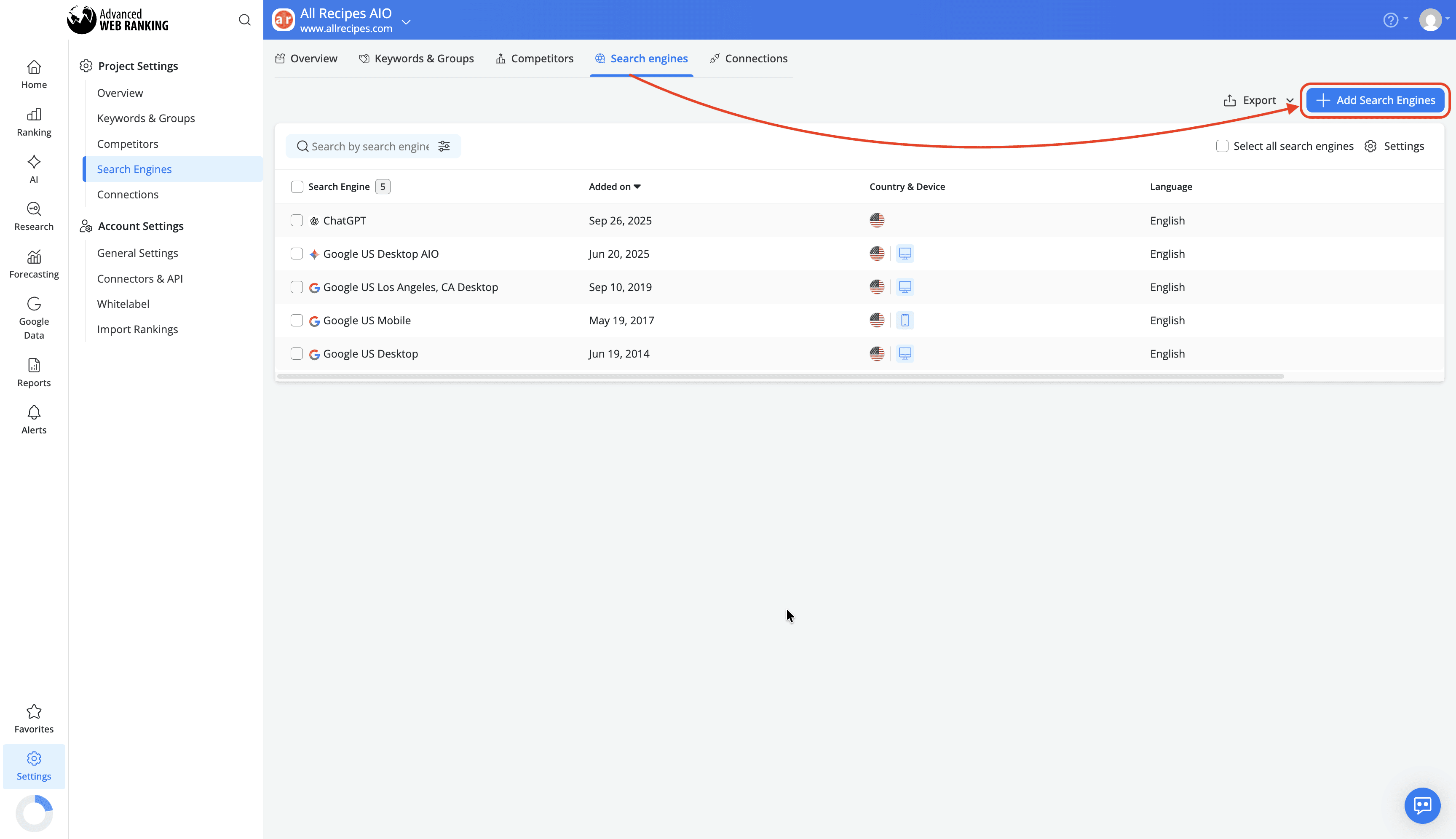Viewport: 1456px width, 839px height.
Task: Check the ChatGPT search engine row checkbox
Action: click(x=297, y=220)
